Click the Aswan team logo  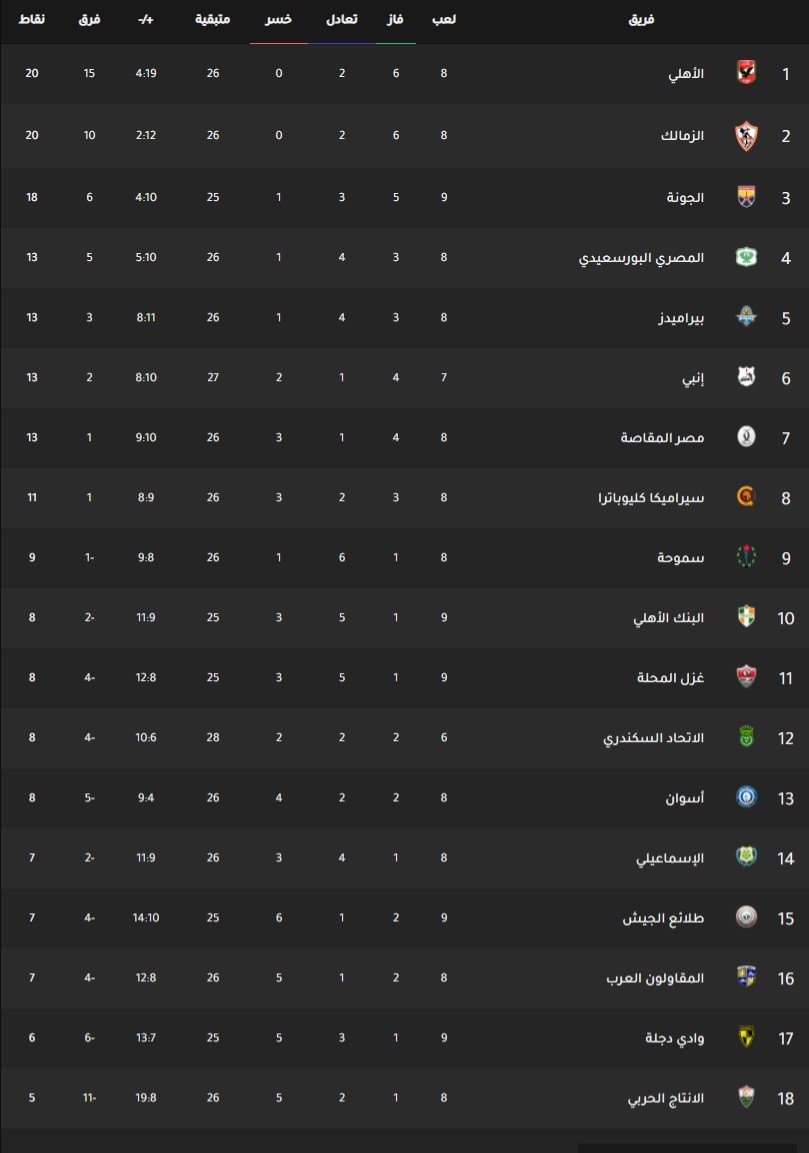coord(746,797)
